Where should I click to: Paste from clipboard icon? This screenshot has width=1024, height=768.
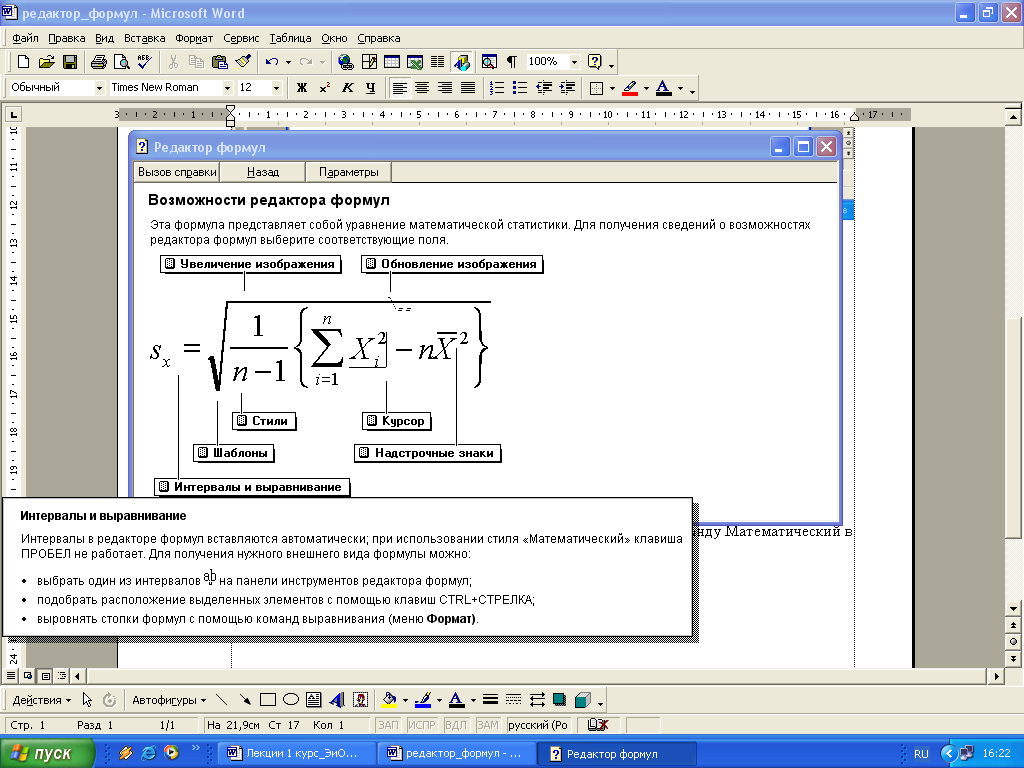click(x=220, y=62)
